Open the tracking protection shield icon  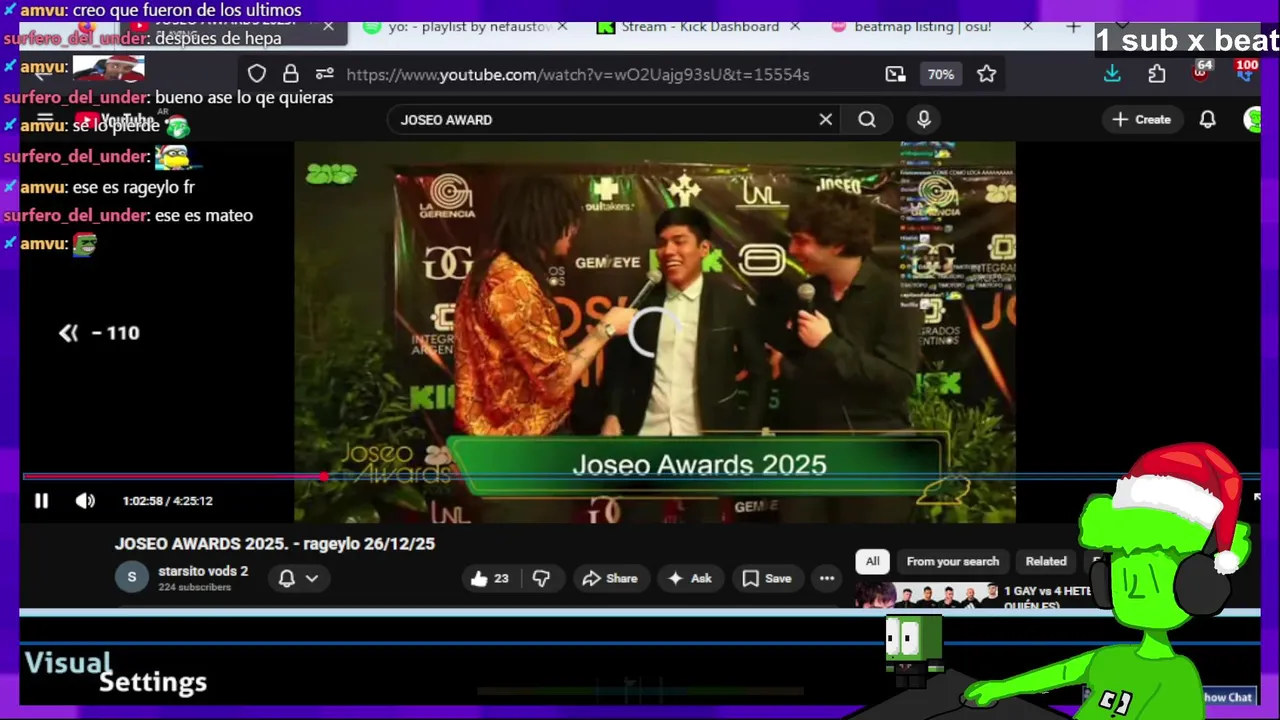(257, 74)
